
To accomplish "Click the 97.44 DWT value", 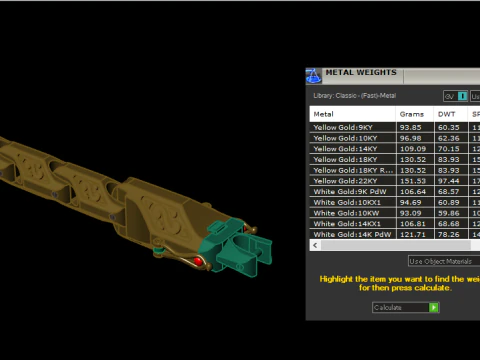I will tap(449, 181).
